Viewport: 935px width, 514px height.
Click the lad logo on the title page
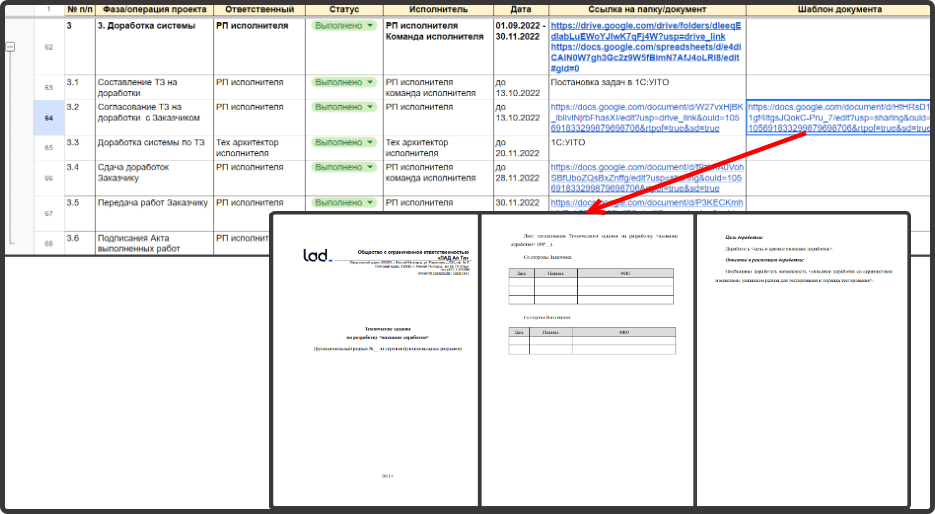coord(317,255)
